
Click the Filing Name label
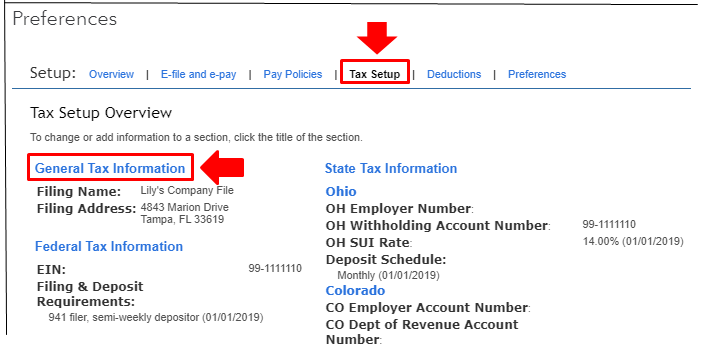point(79,192)
